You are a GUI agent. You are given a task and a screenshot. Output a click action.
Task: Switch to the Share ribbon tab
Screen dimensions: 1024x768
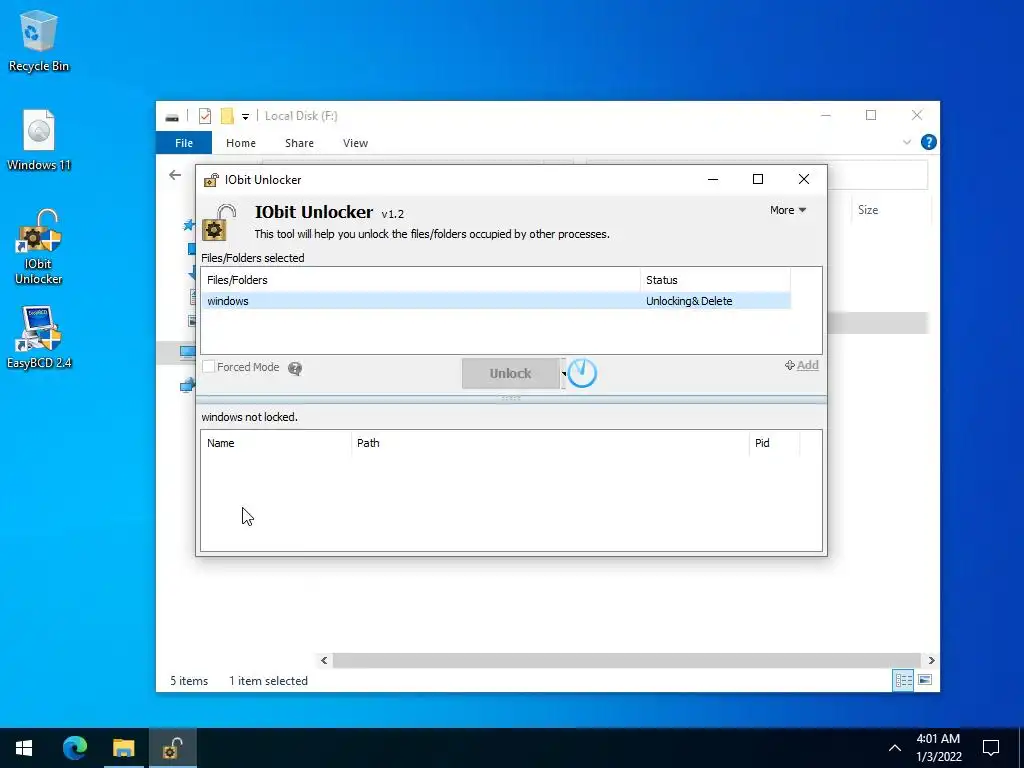click(299, 143)
